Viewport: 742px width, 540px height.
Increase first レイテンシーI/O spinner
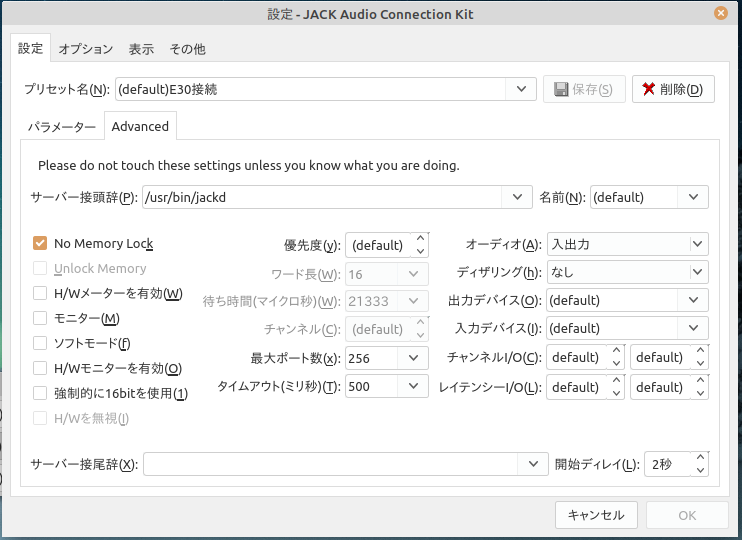pyautogui.click(x=616, y=381)
